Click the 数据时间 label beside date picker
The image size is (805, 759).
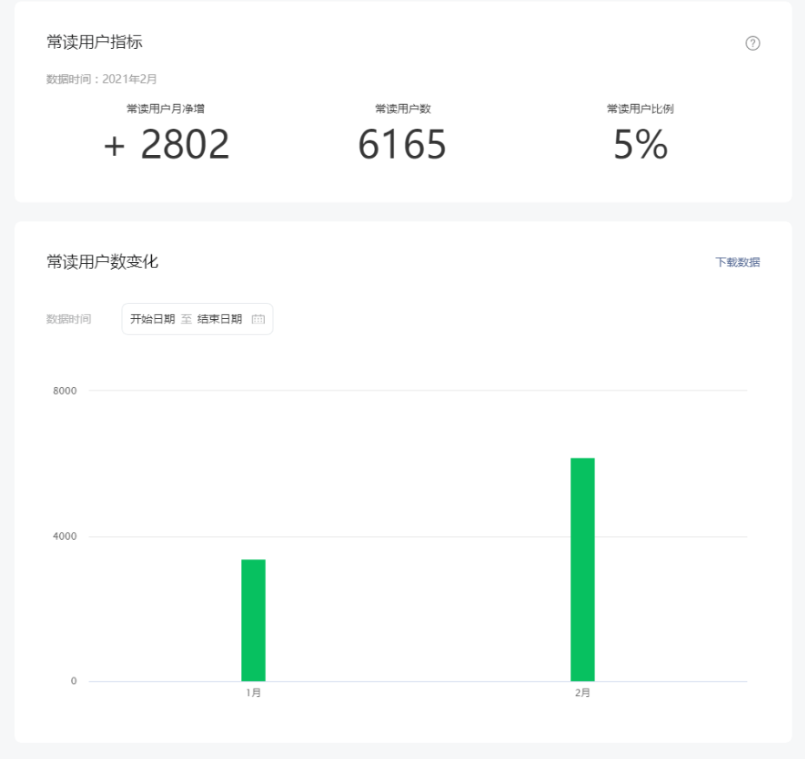(69, 319)
